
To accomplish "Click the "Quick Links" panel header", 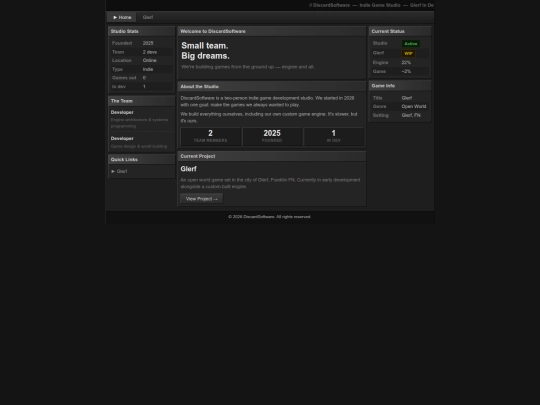I will (x=142, y=159).
